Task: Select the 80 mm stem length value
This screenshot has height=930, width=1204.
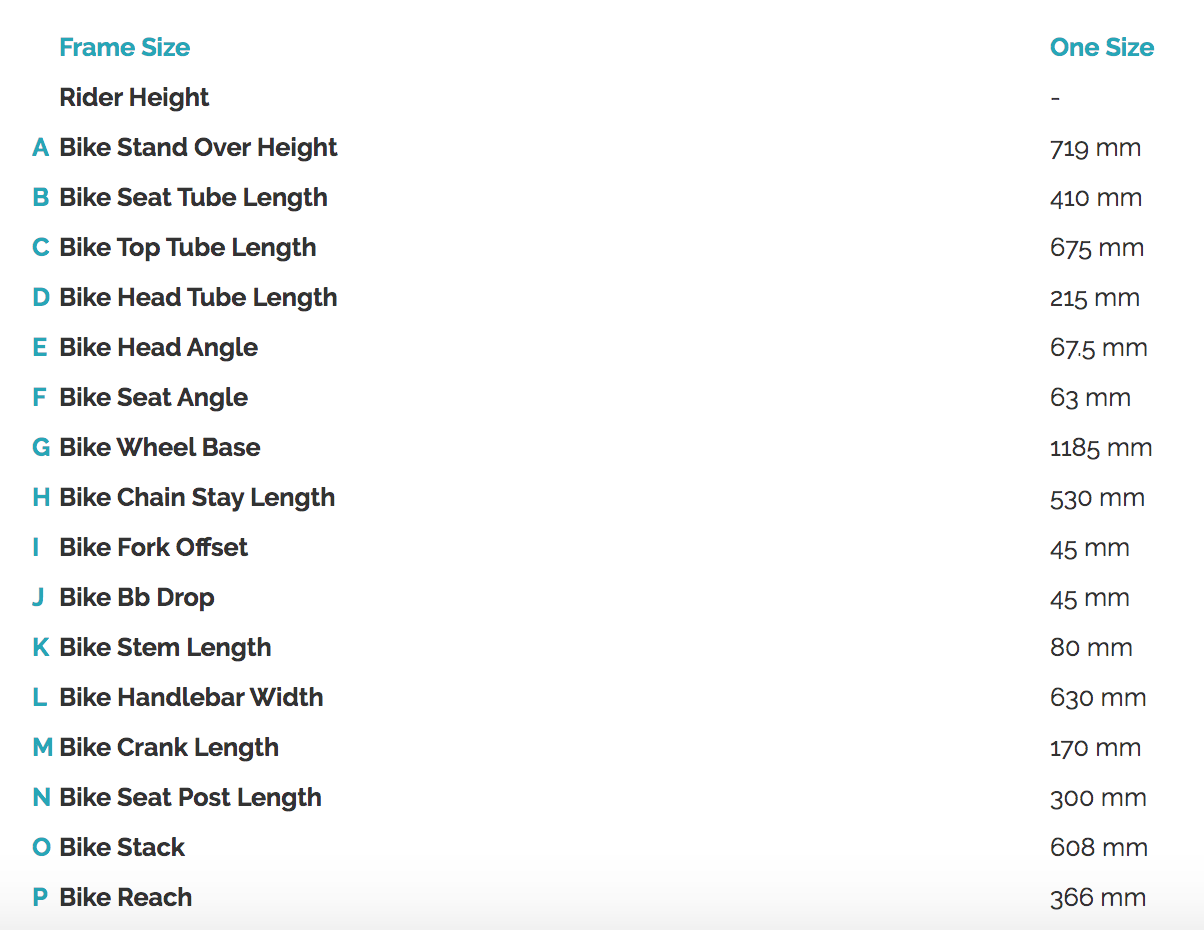Action: point(1090,648)
